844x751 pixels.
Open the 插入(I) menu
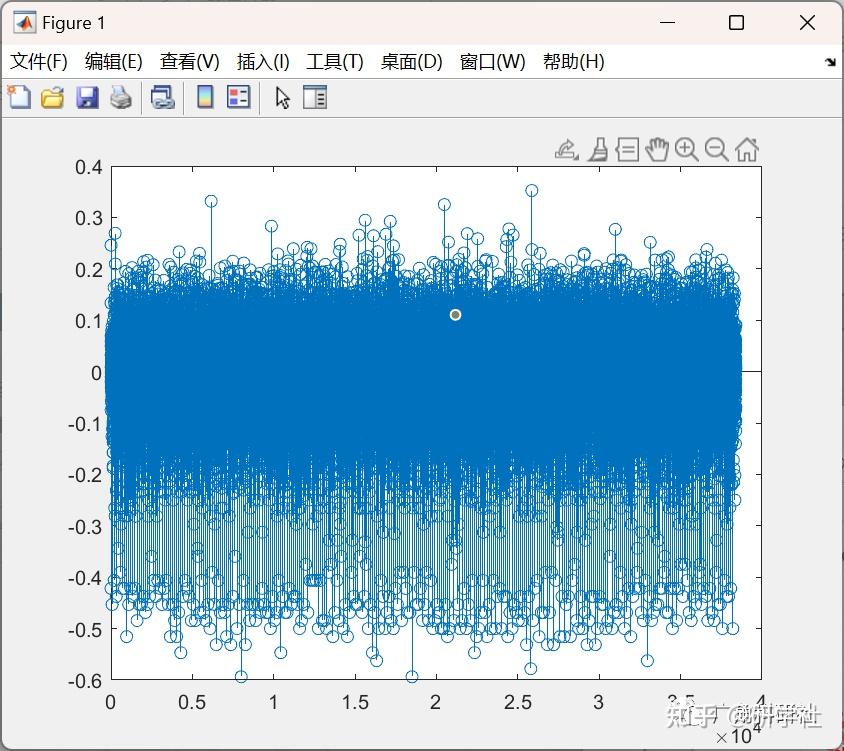[x=263, y=61]
